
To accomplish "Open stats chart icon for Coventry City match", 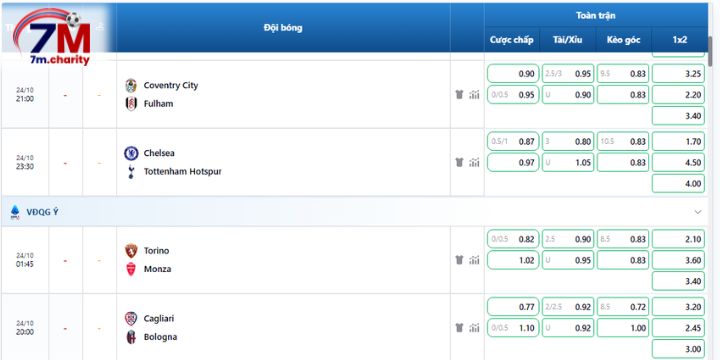I will point(474,95).
